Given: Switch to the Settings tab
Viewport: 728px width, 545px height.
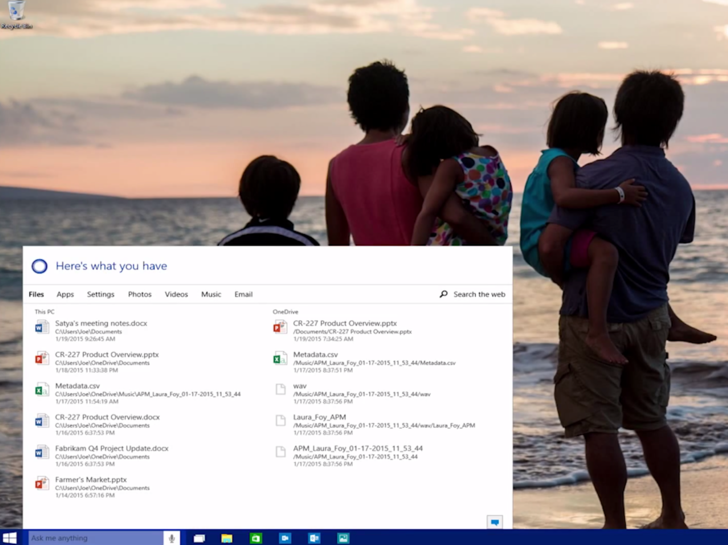Looking at the screenshot, I should [100, 295].
